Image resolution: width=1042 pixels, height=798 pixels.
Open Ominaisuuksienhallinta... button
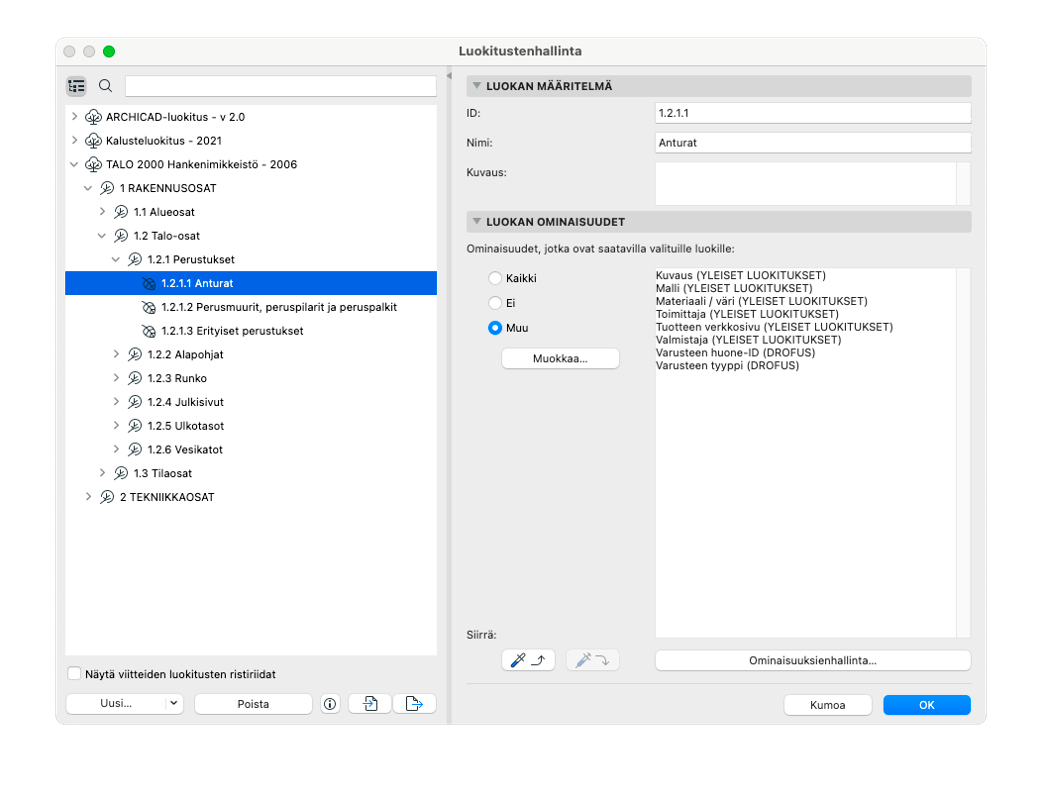[x=813, y=660]
